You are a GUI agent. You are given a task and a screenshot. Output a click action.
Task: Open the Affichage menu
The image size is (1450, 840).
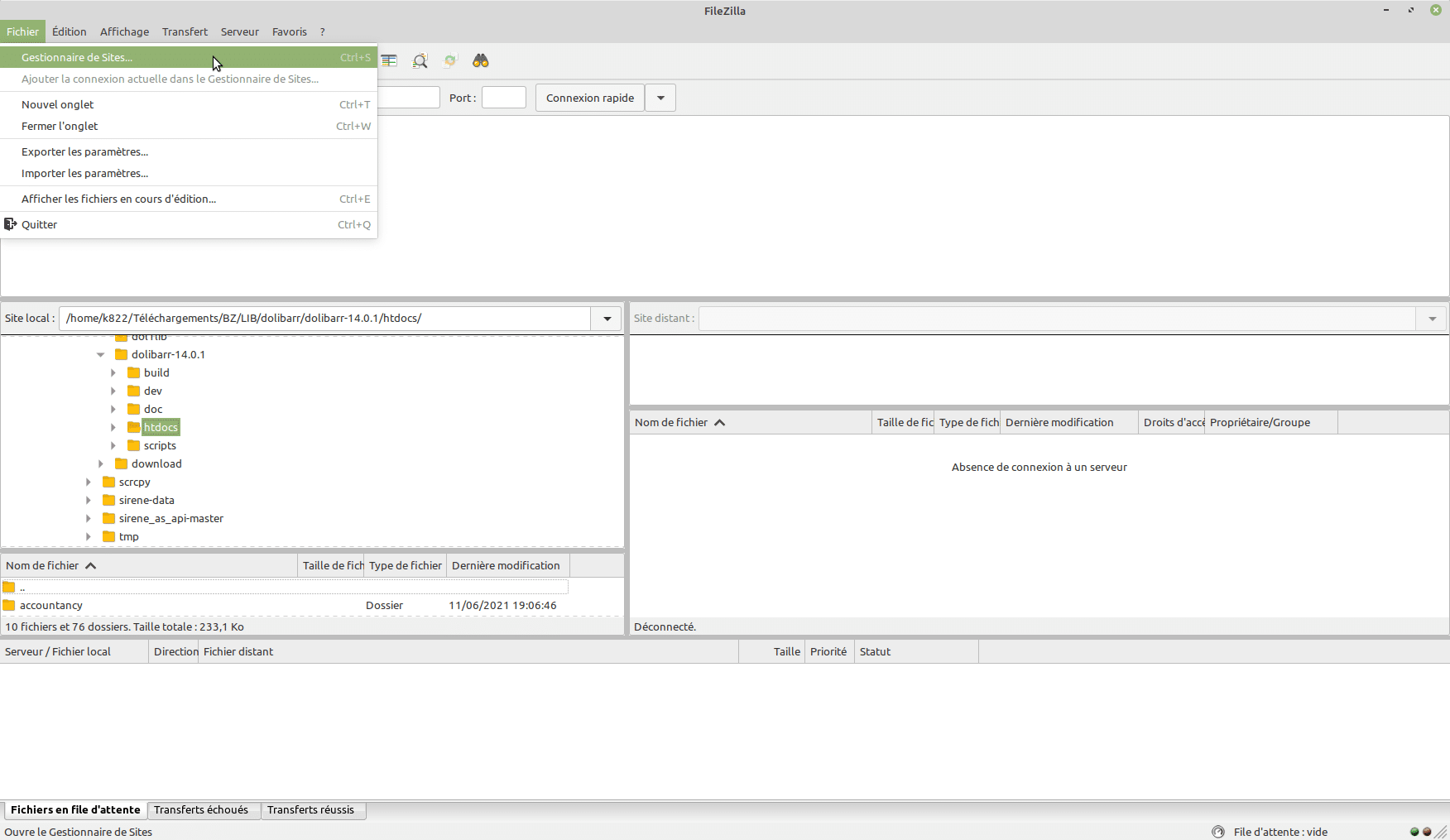click(125, 31)
